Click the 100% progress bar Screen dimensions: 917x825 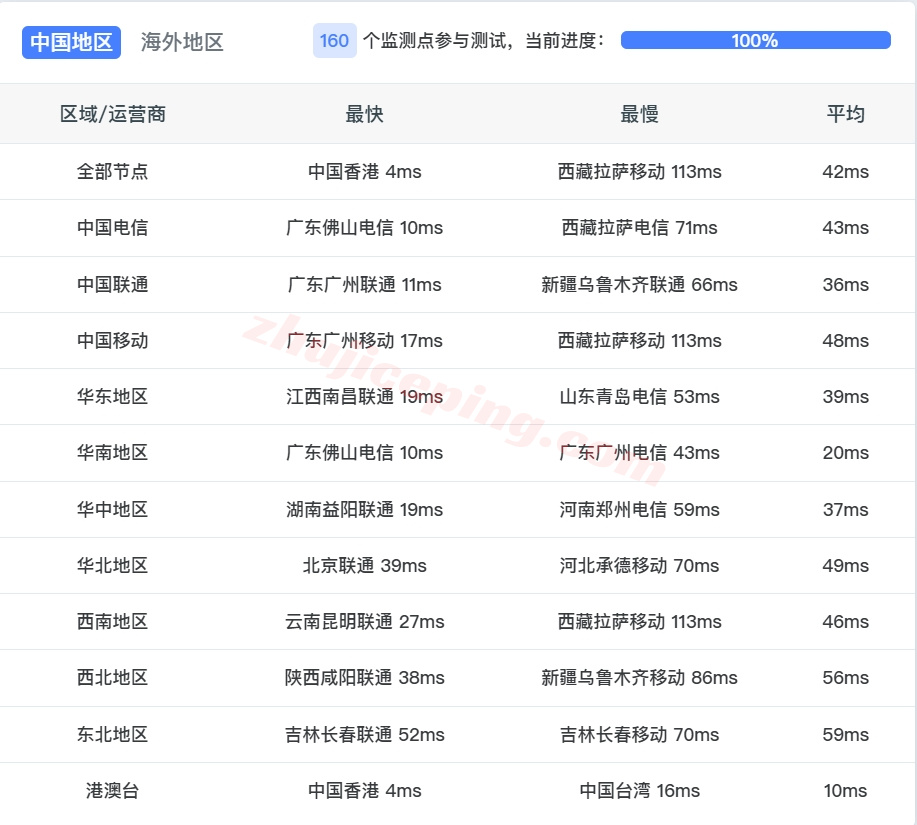(x=754, y=41)
